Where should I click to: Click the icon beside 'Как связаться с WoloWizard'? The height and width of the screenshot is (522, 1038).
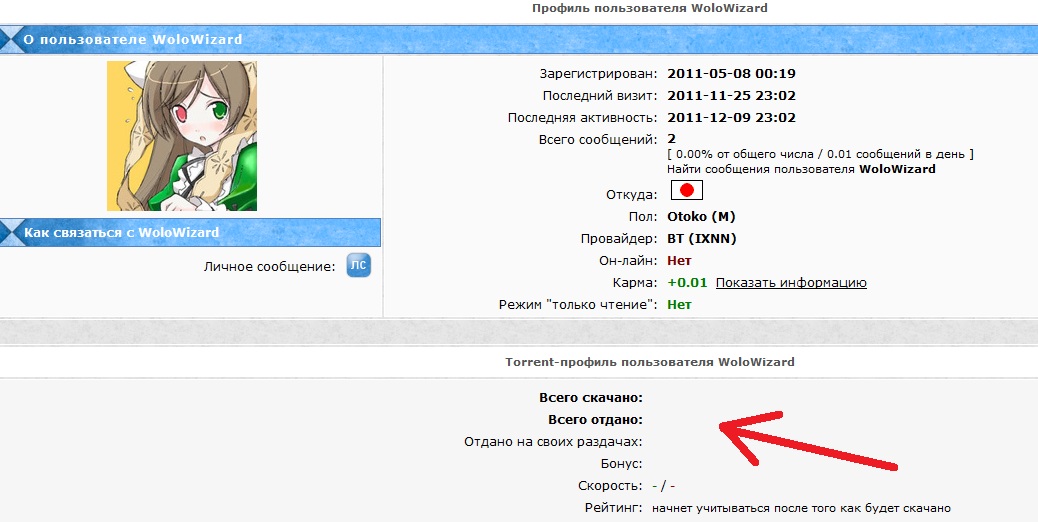coord(11,233)
